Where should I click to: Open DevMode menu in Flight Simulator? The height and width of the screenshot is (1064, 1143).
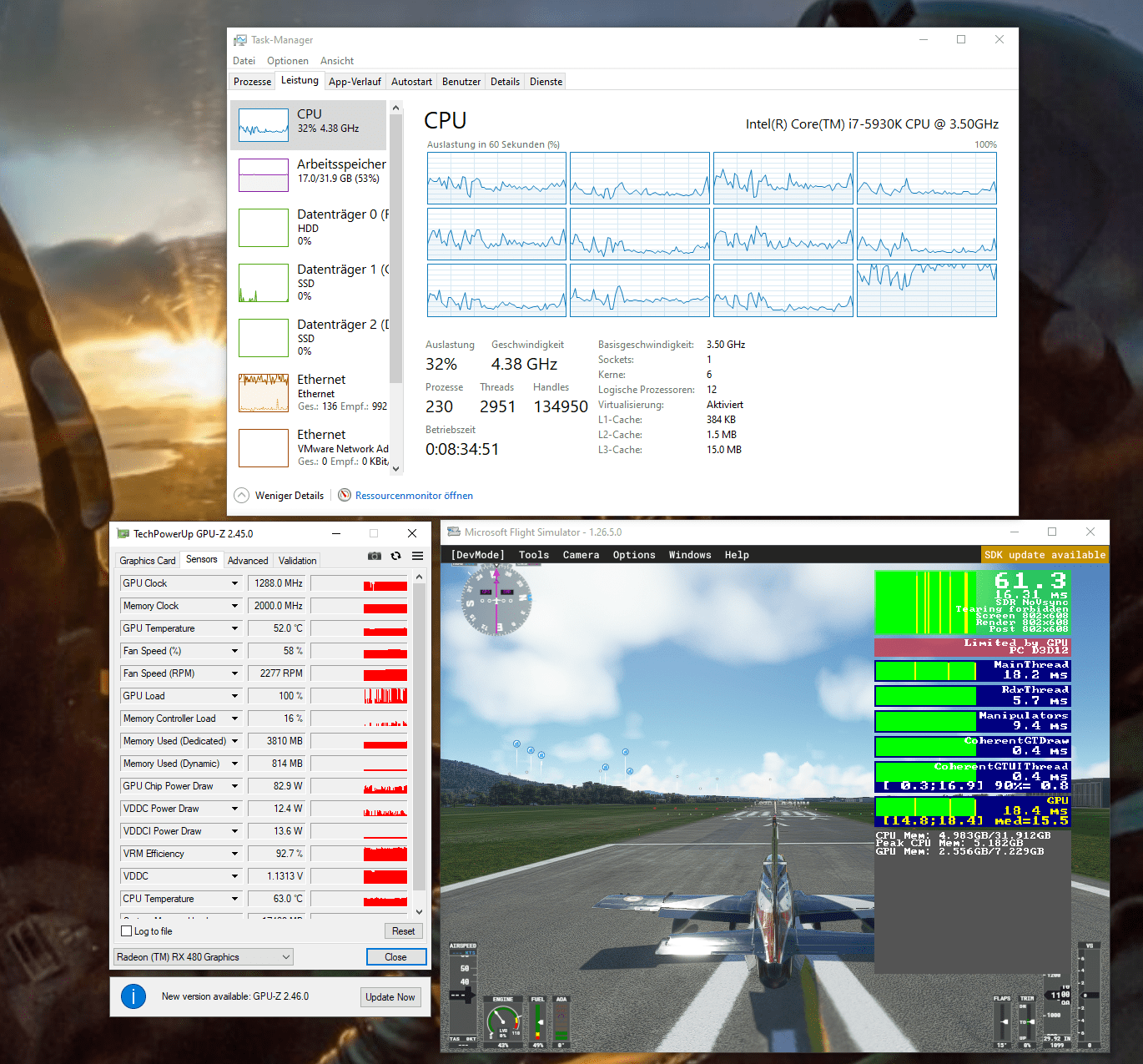(477, 555)
